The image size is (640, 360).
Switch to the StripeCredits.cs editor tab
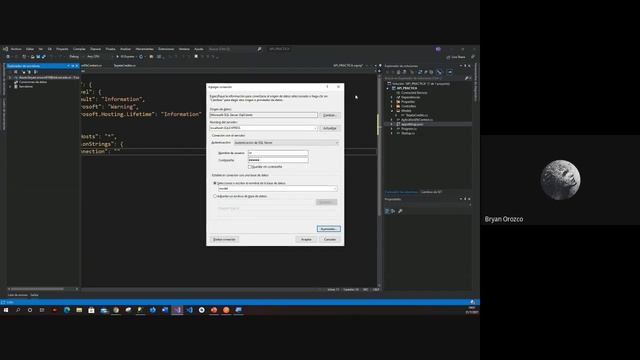124,66
